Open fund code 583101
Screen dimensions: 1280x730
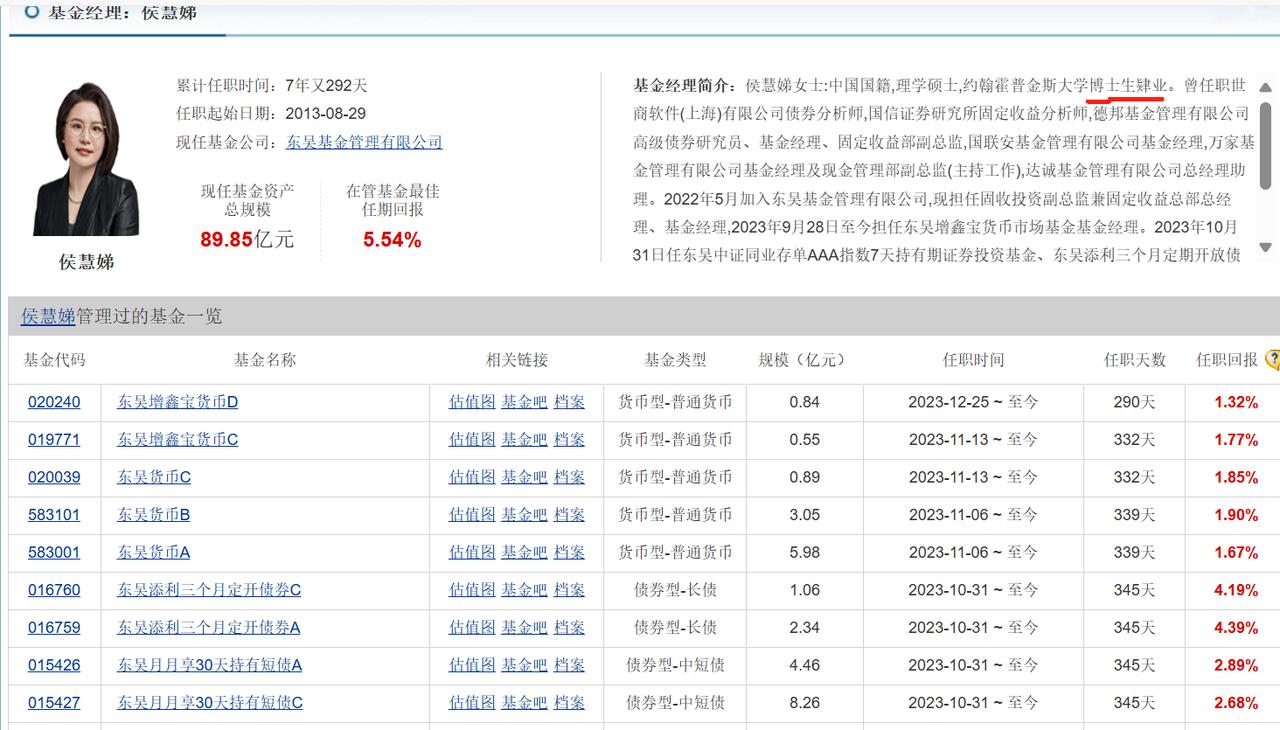pos(54,514)
